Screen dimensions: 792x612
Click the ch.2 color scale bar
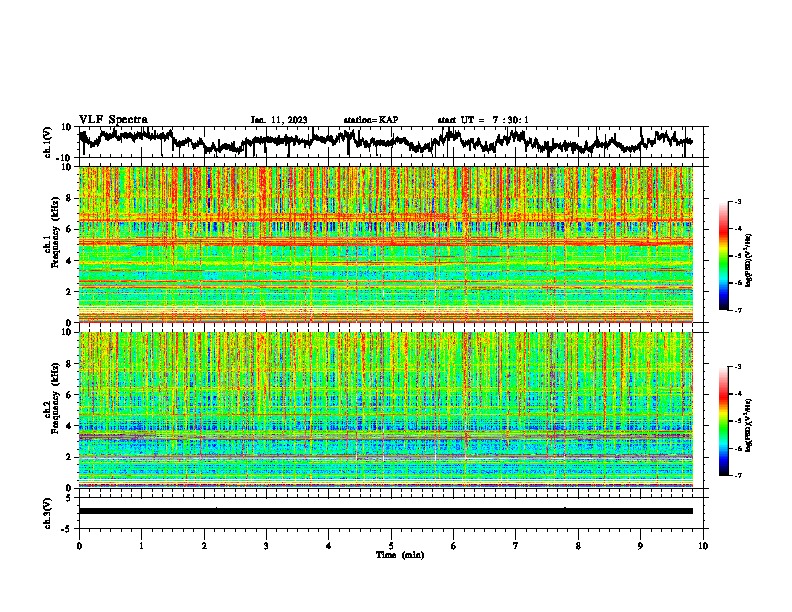723,421
